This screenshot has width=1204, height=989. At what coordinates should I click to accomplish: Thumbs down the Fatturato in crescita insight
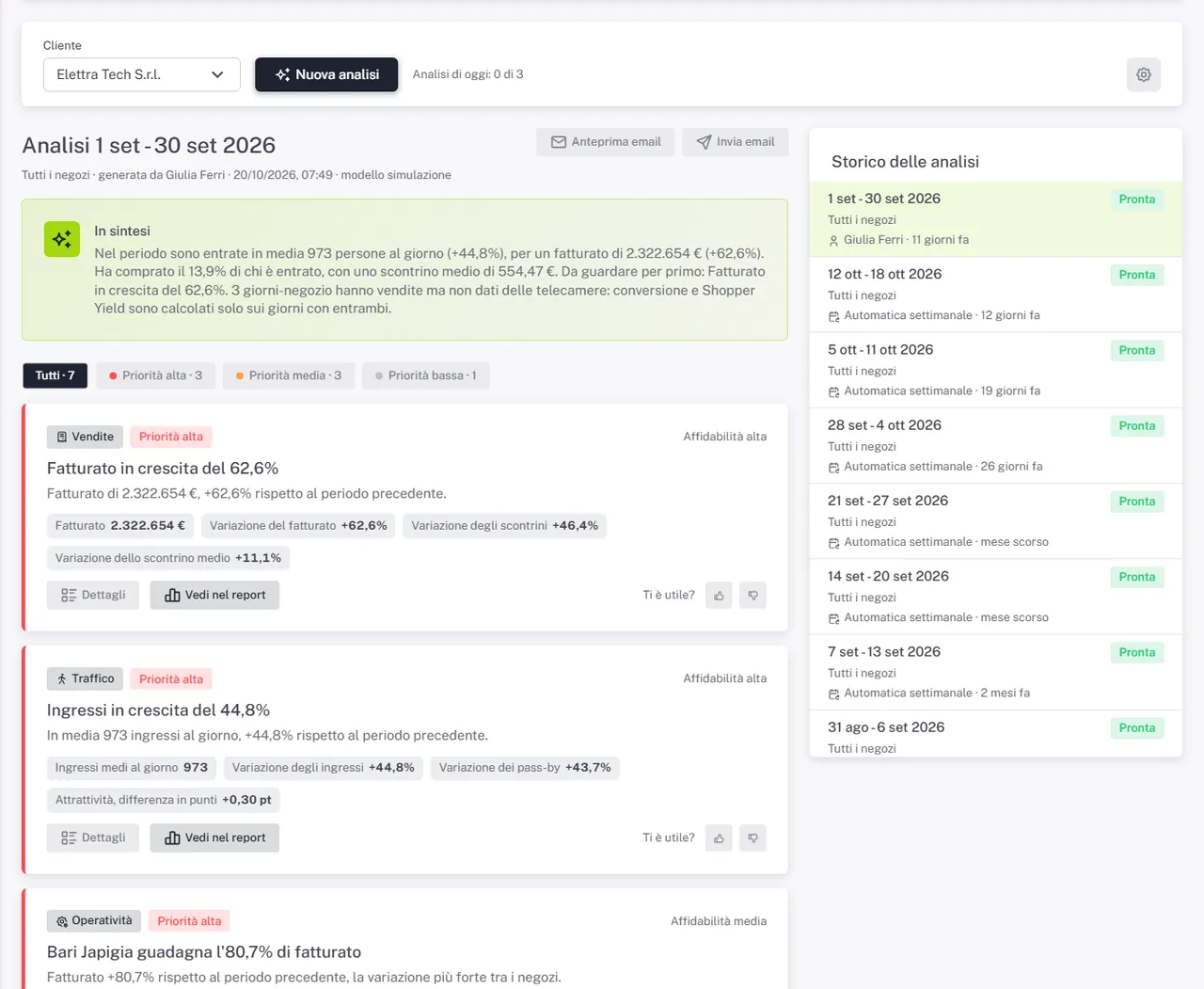click(x=752, y=595)
